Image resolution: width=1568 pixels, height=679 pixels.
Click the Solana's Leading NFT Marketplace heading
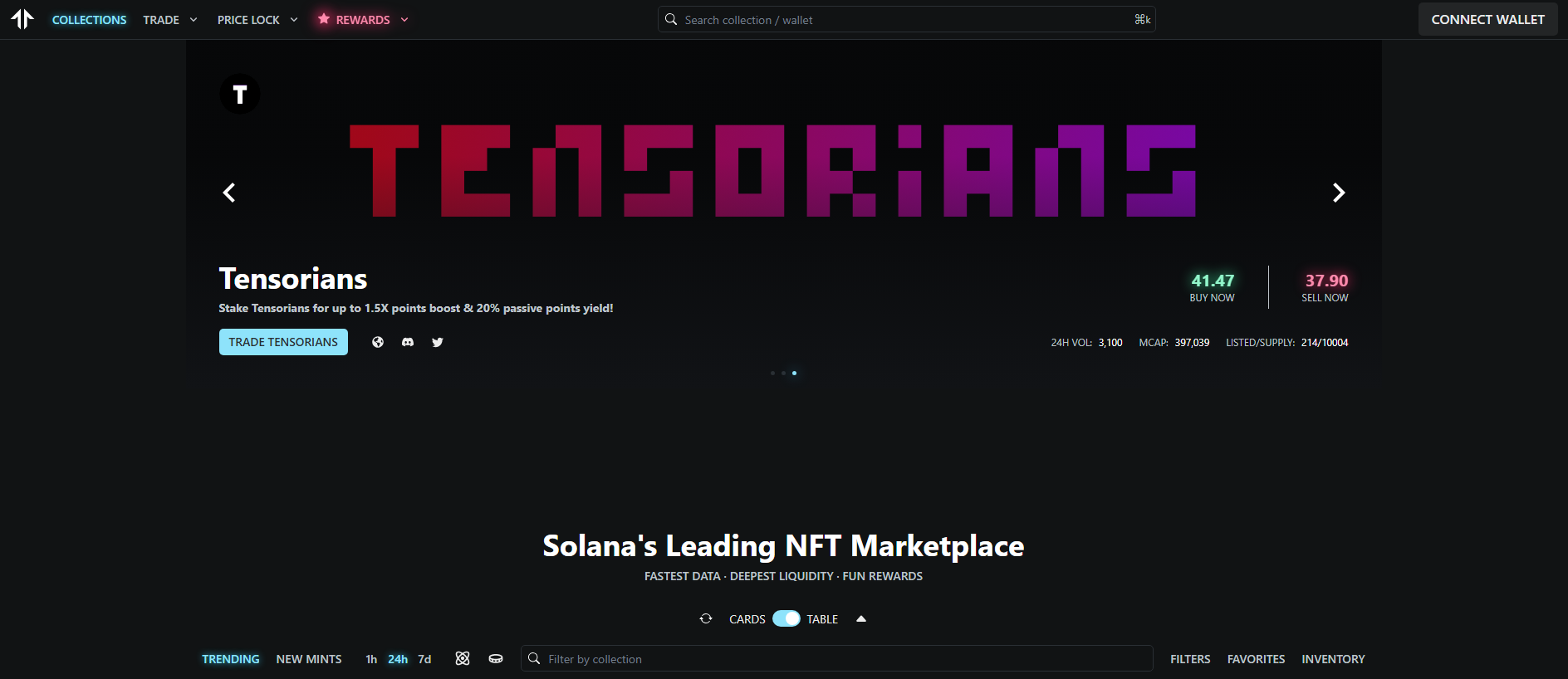coord(783,546)
